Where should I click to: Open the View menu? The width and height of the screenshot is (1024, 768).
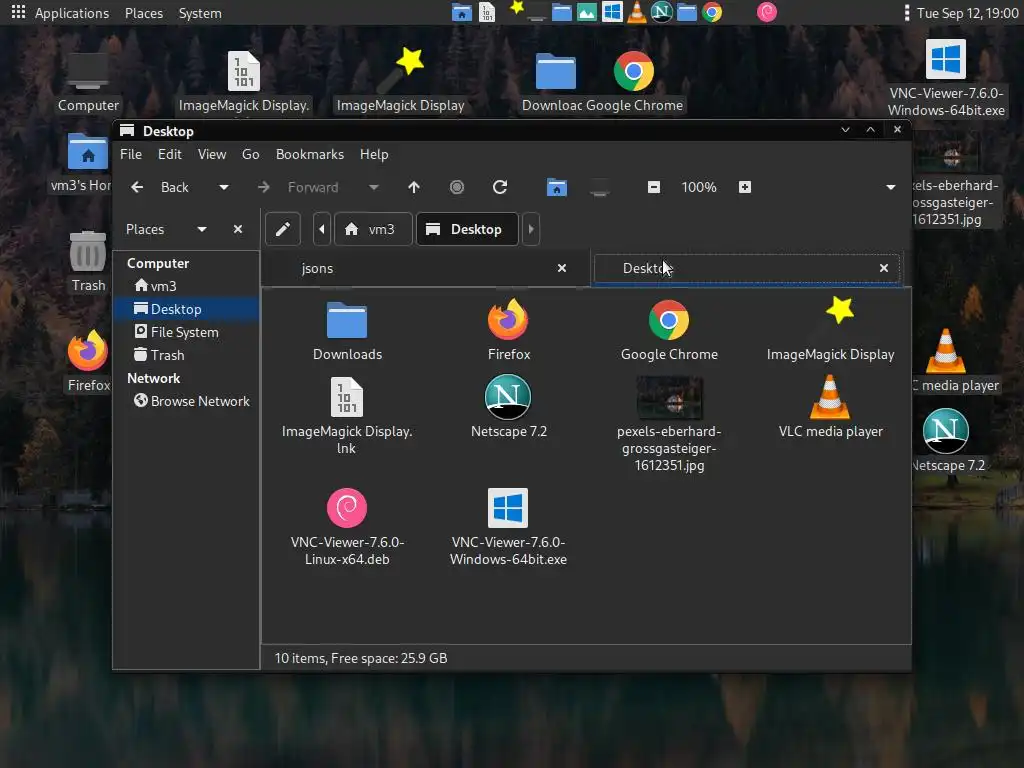212,155
